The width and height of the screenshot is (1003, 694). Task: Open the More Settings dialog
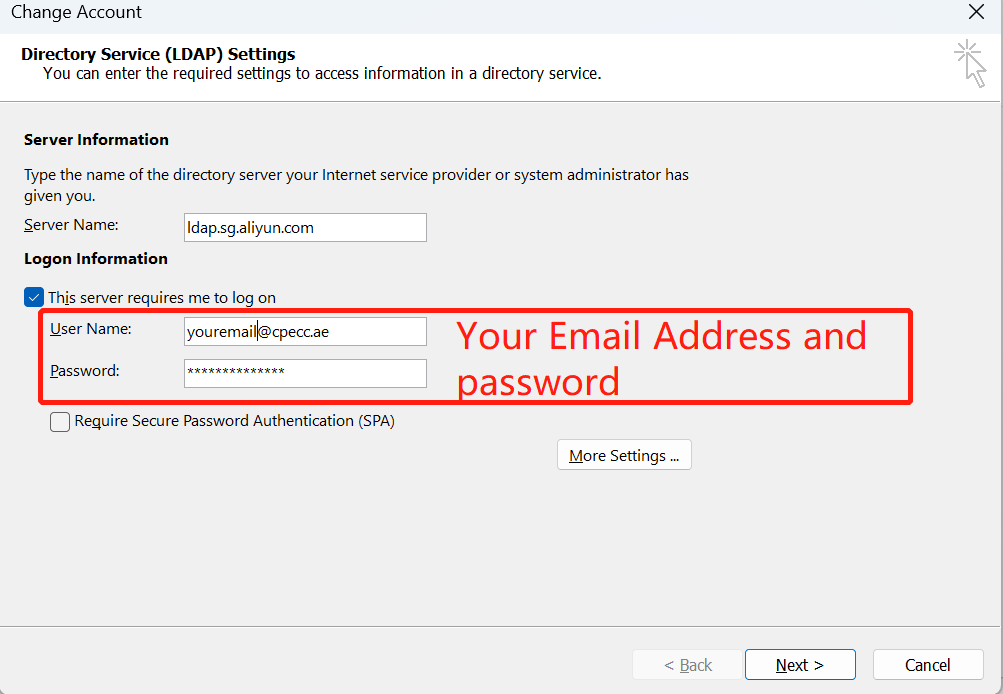click(624, 455)
